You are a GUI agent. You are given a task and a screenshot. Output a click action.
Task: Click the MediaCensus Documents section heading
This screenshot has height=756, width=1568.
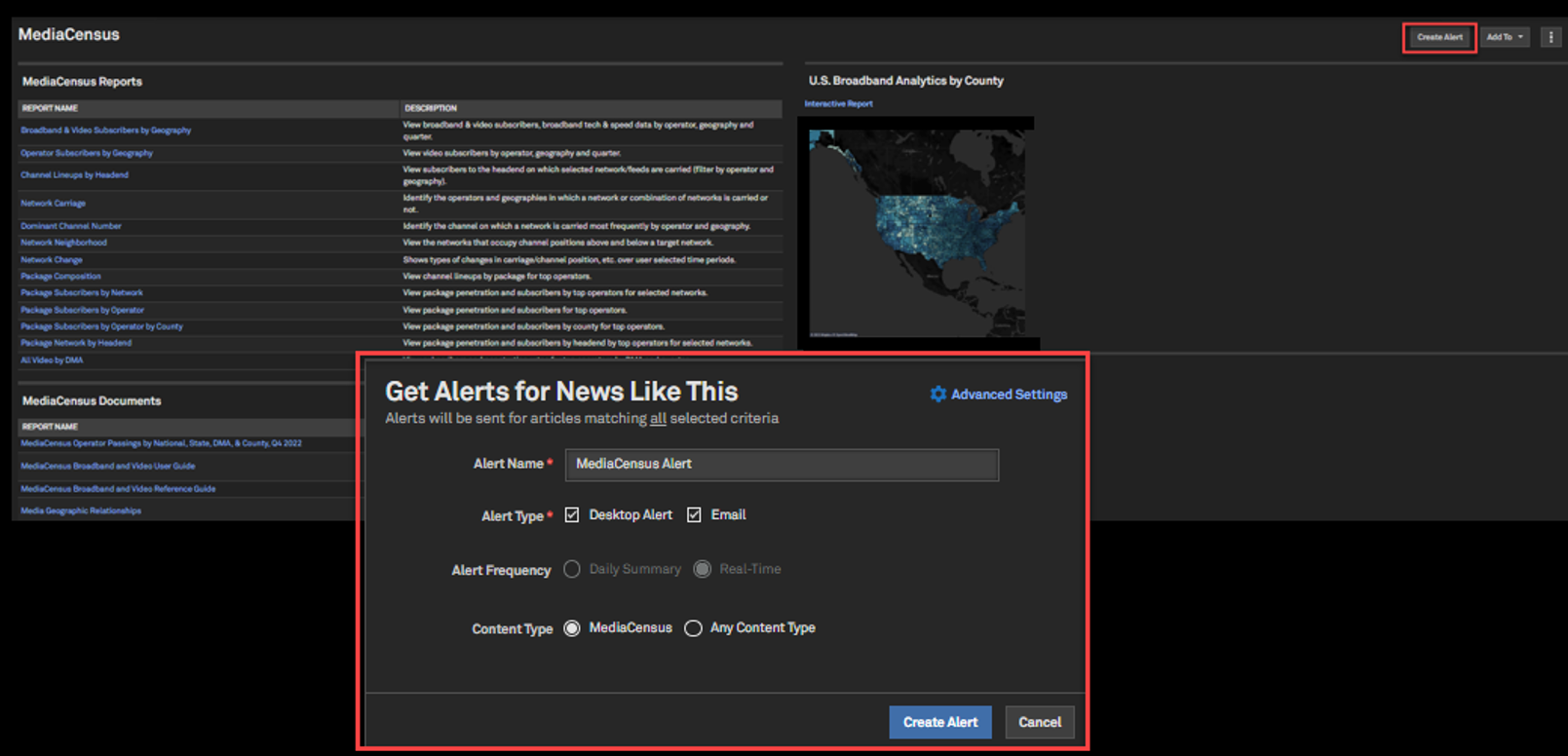[92, 401]
